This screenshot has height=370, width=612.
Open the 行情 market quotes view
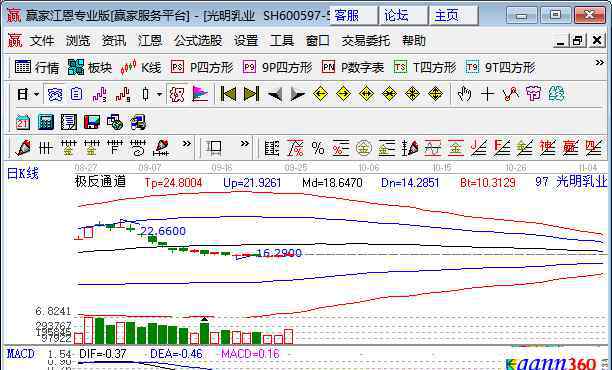pyautogui.click(x=37, y=68)
